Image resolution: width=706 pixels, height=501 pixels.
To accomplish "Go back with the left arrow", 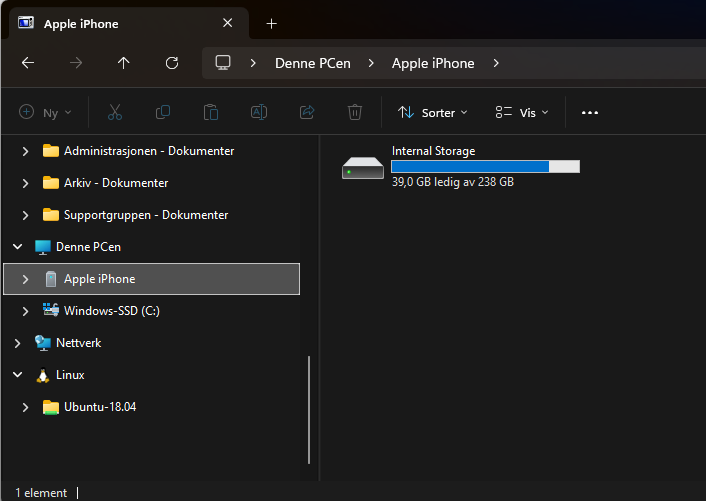I will click(x=28, y=63).
